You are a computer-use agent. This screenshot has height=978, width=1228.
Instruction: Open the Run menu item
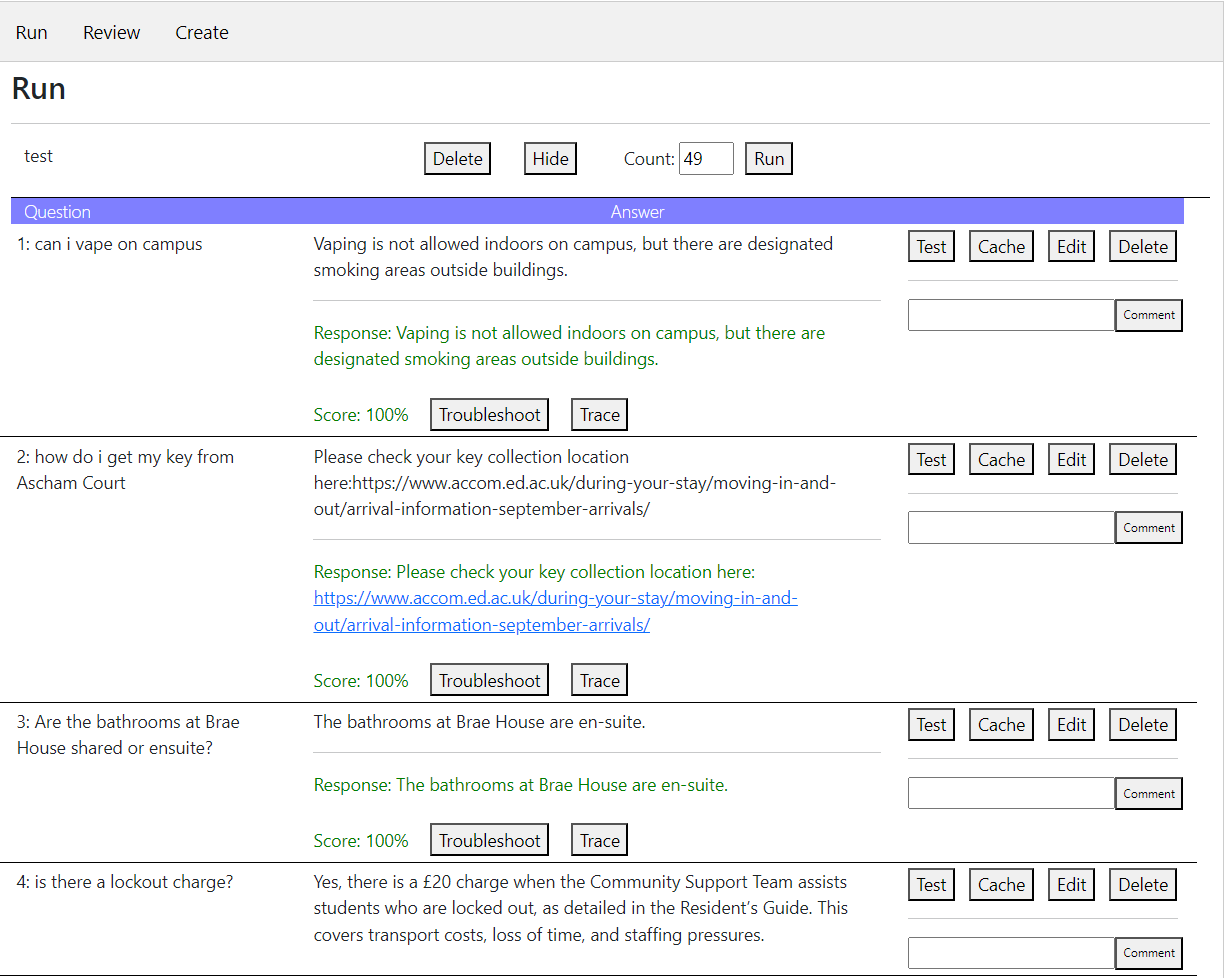pyautogui.click(x=31, y=33)
